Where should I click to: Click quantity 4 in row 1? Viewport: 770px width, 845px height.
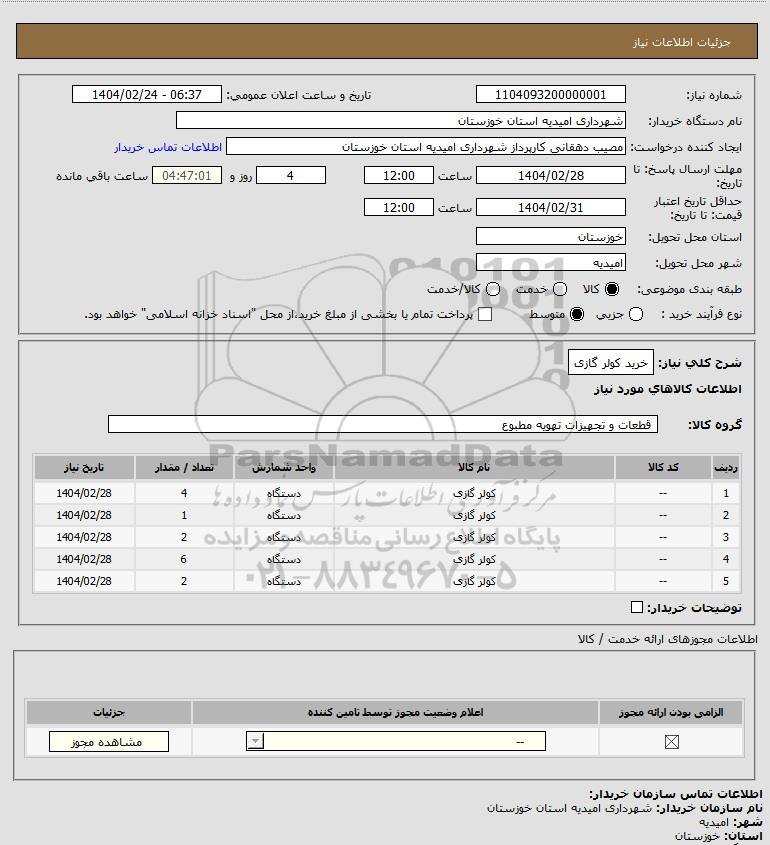click(x=184, y=493)
